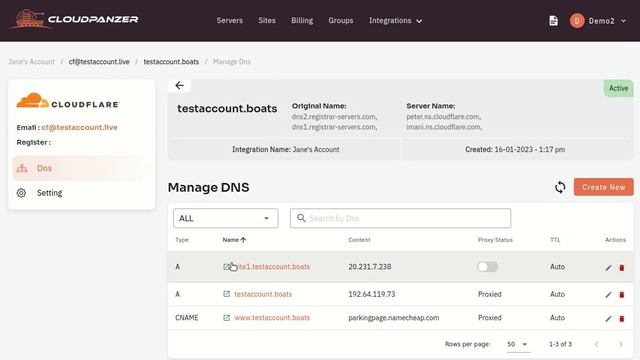Click dns2.registrar-servers.com original name

[x=334, y=116]
